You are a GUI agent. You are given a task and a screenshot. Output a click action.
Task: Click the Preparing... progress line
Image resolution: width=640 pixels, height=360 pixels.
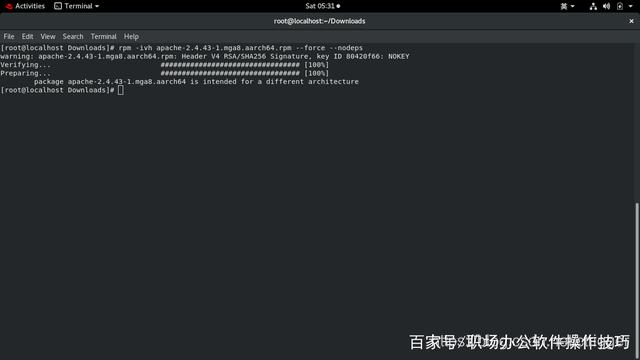pyautogui.click(x=164, y=73)
